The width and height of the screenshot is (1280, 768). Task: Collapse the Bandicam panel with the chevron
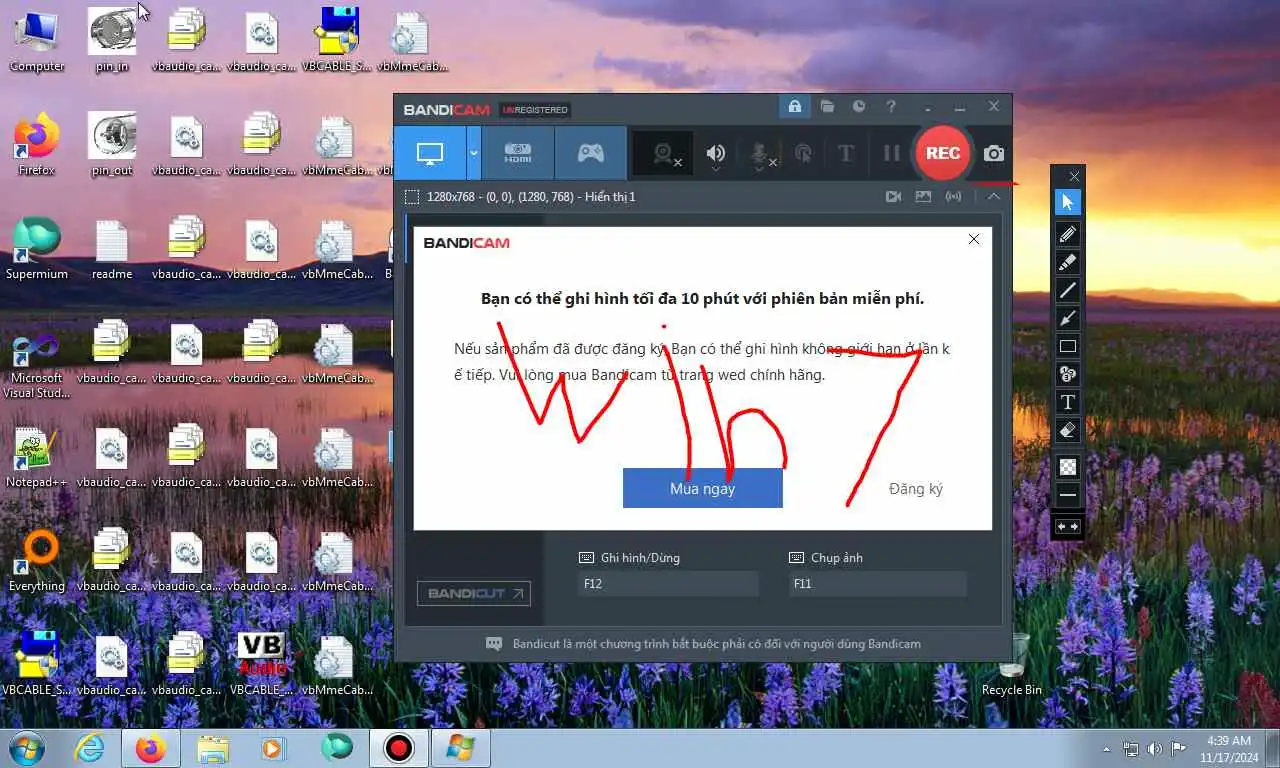(x=993, y=197)
